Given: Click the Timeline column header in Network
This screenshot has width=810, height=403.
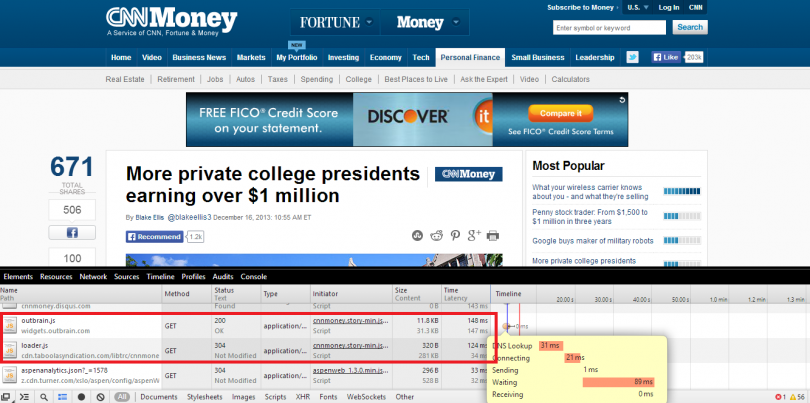Looking at the screenshot, I should pos(509,293).
